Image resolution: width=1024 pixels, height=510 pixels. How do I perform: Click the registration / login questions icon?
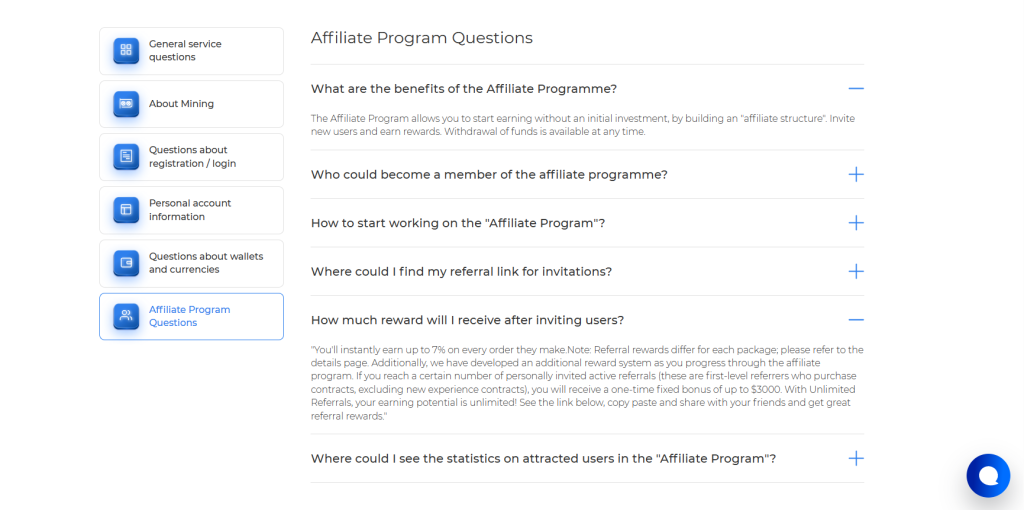[126, 157]
